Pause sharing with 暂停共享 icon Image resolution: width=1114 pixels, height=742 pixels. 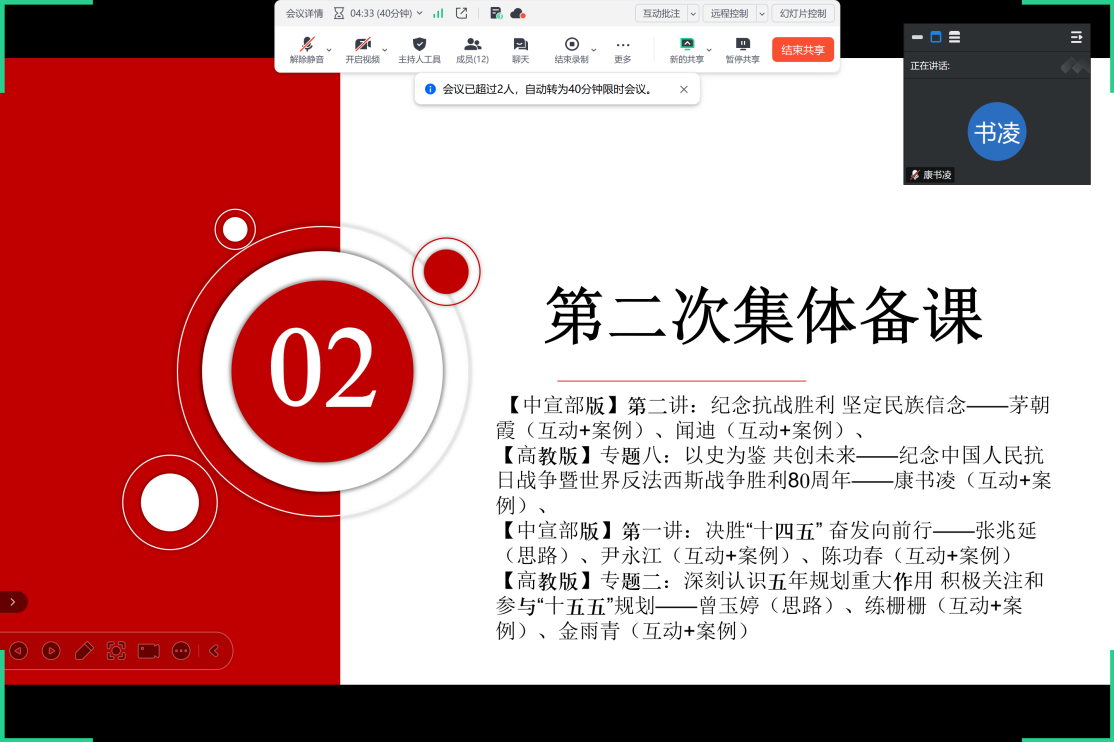pos(742,46)
